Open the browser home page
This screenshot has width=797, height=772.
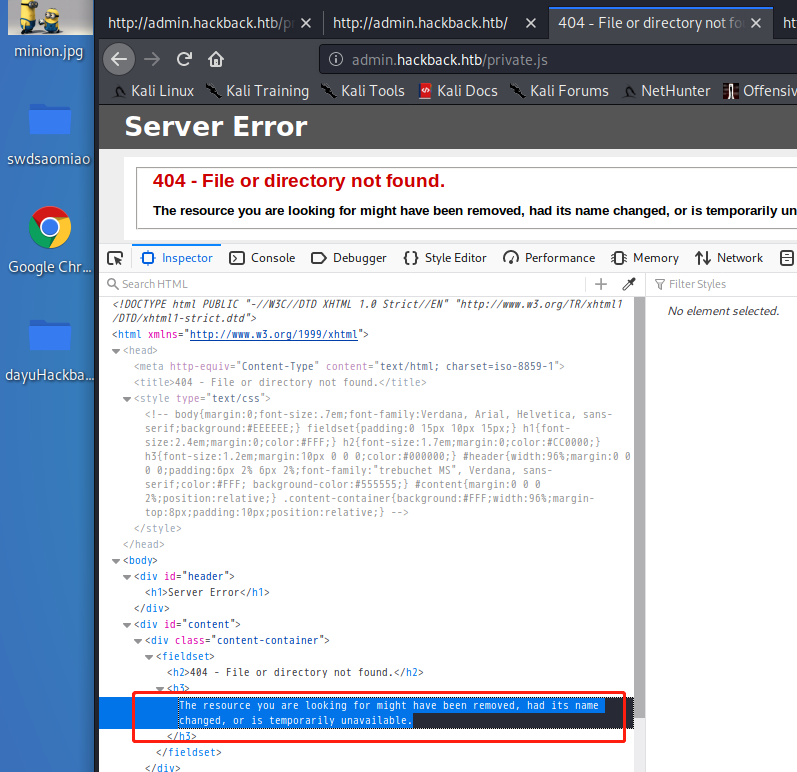coord(216,59)
